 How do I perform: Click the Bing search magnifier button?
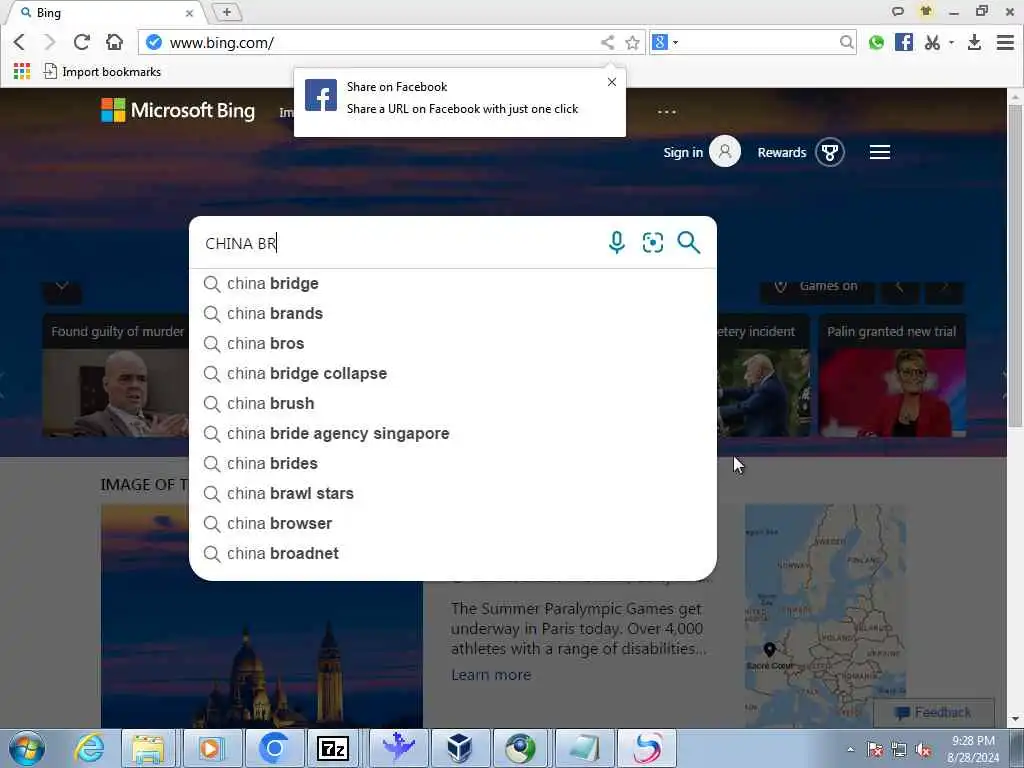pos(688,242)
